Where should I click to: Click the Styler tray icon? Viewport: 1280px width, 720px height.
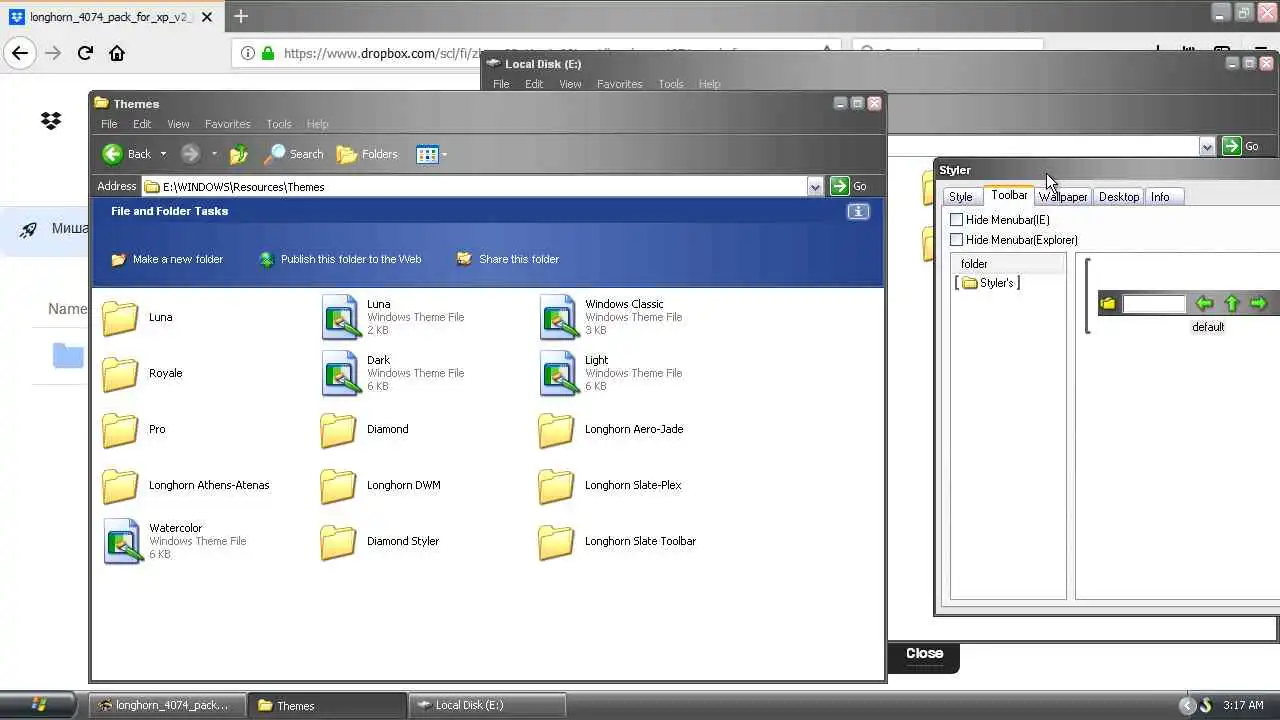[x=1206, y=705]
